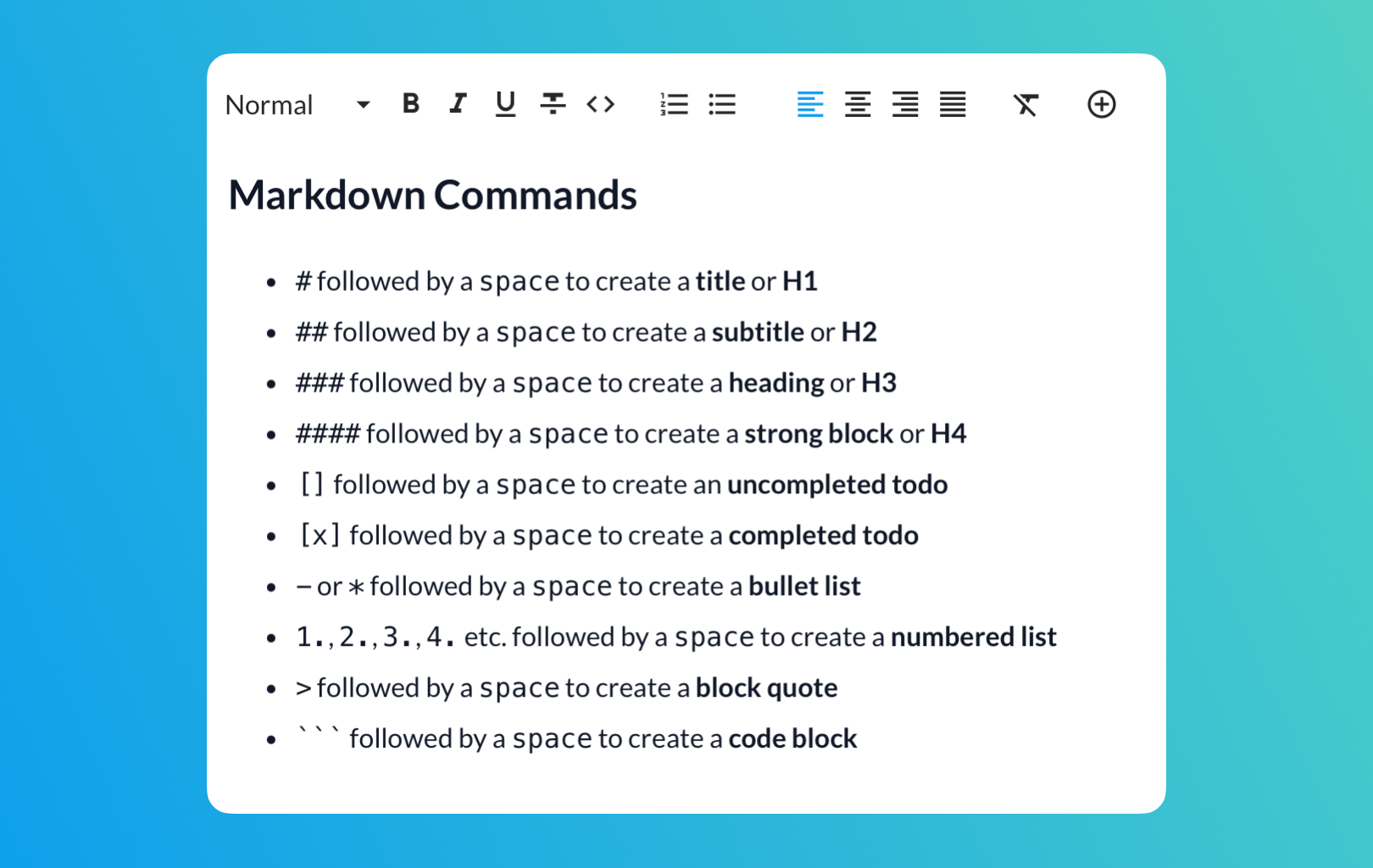The width and height of the screenshot is (1373, 868).
Task: Toggle underline formatting
Action: (x=506, y=104)
